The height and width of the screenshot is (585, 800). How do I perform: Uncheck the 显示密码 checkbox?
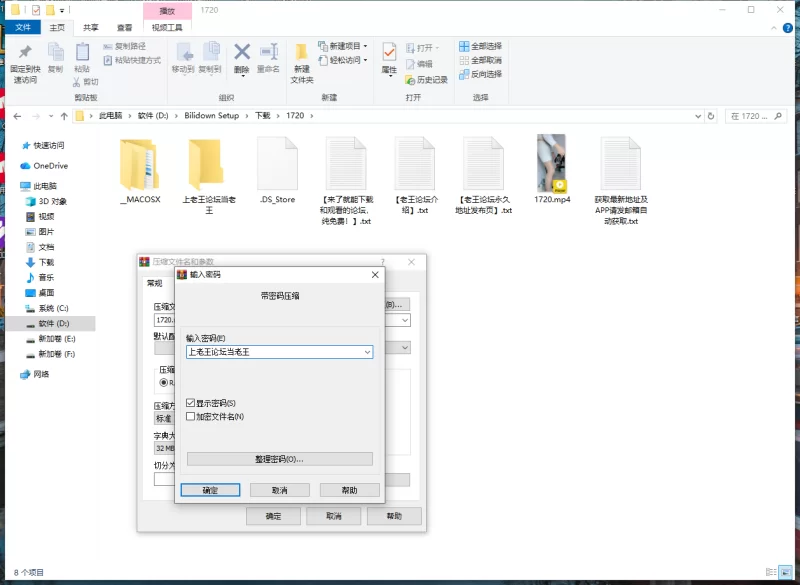click(191, 403)
